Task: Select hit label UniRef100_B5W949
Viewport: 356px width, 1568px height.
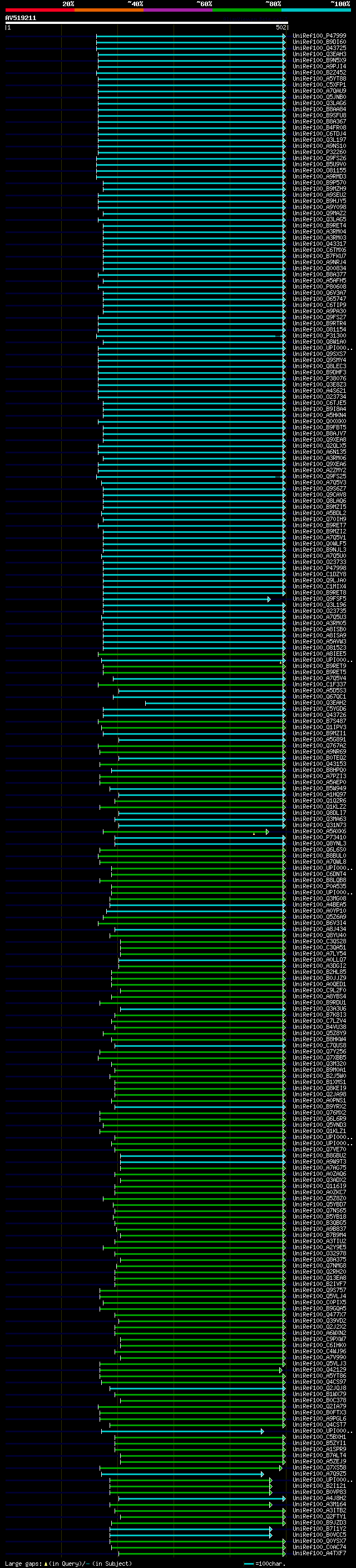Action: [x=319, y=789]
